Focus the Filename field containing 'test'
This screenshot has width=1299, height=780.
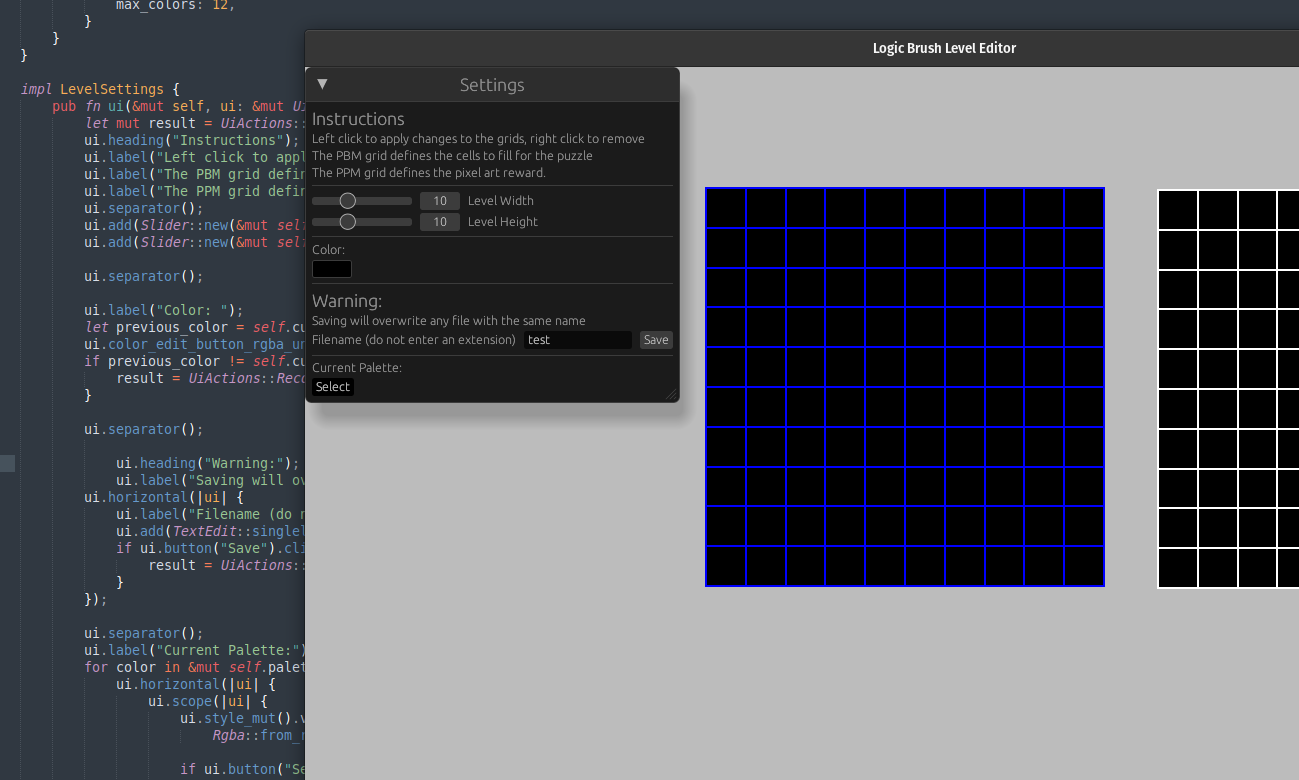point(577,340)
